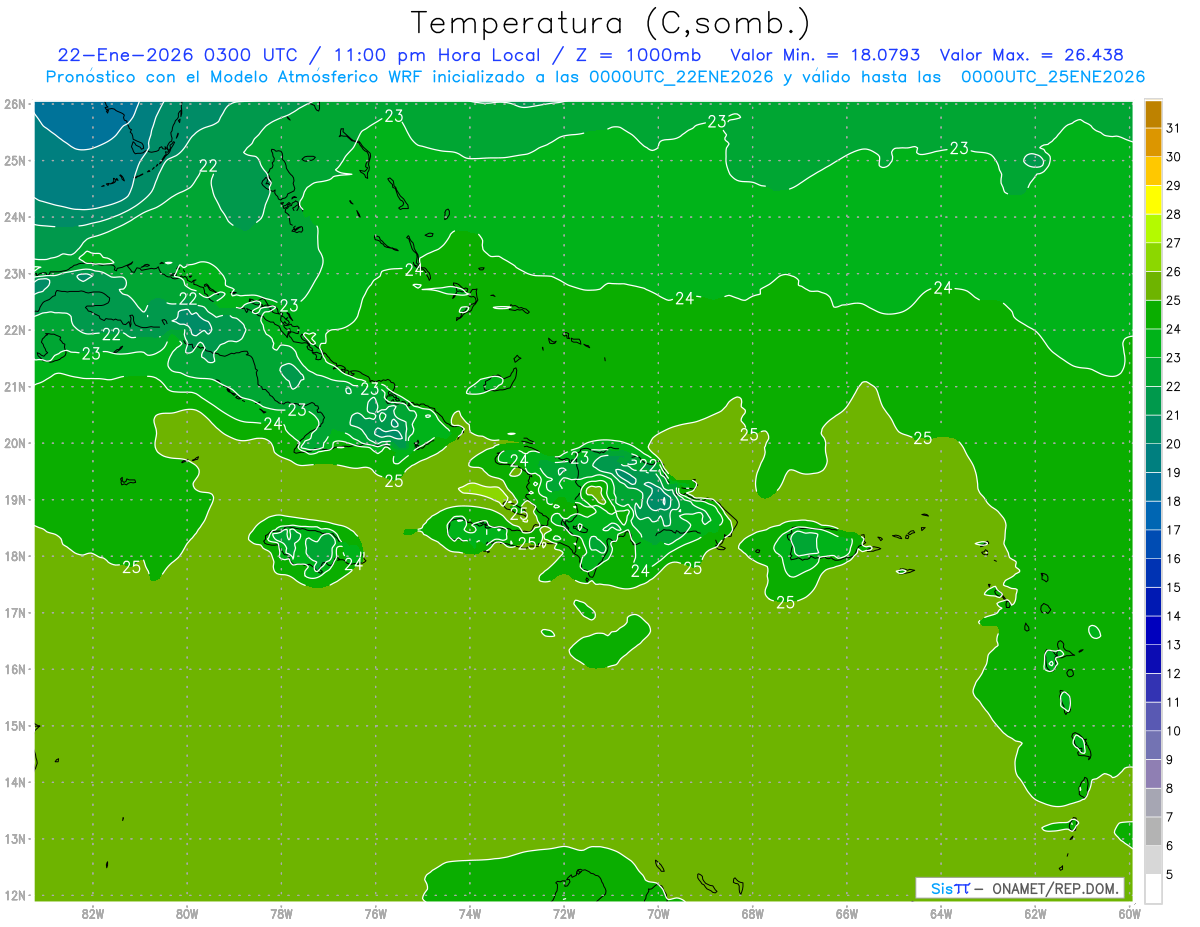Click the "70W" longitude axis label
1200x927 pixels.
(x=658, y=913)
